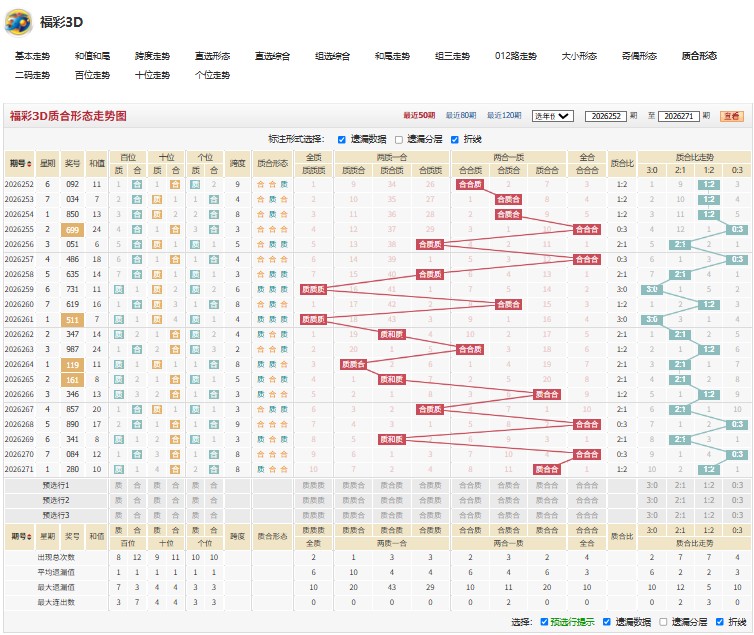The image size is (754, 635).
Task: Open the 基本走势 navigation tab
Action: click(32, 56)
